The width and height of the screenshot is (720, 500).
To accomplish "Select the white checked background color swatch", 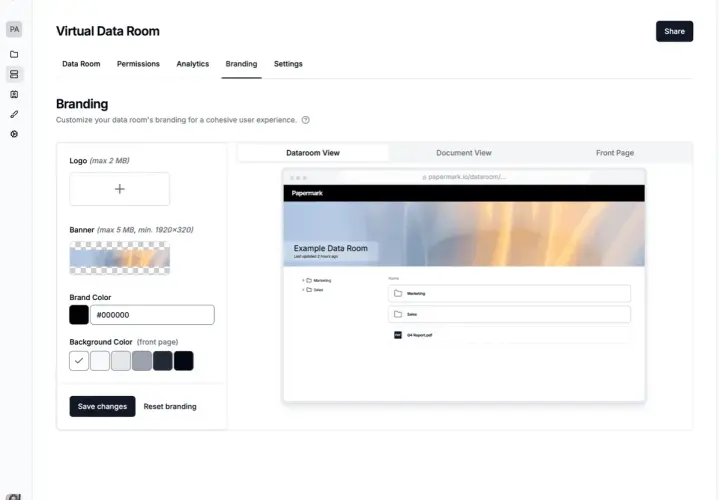I will pyautogui.click(x=79, y=361).
